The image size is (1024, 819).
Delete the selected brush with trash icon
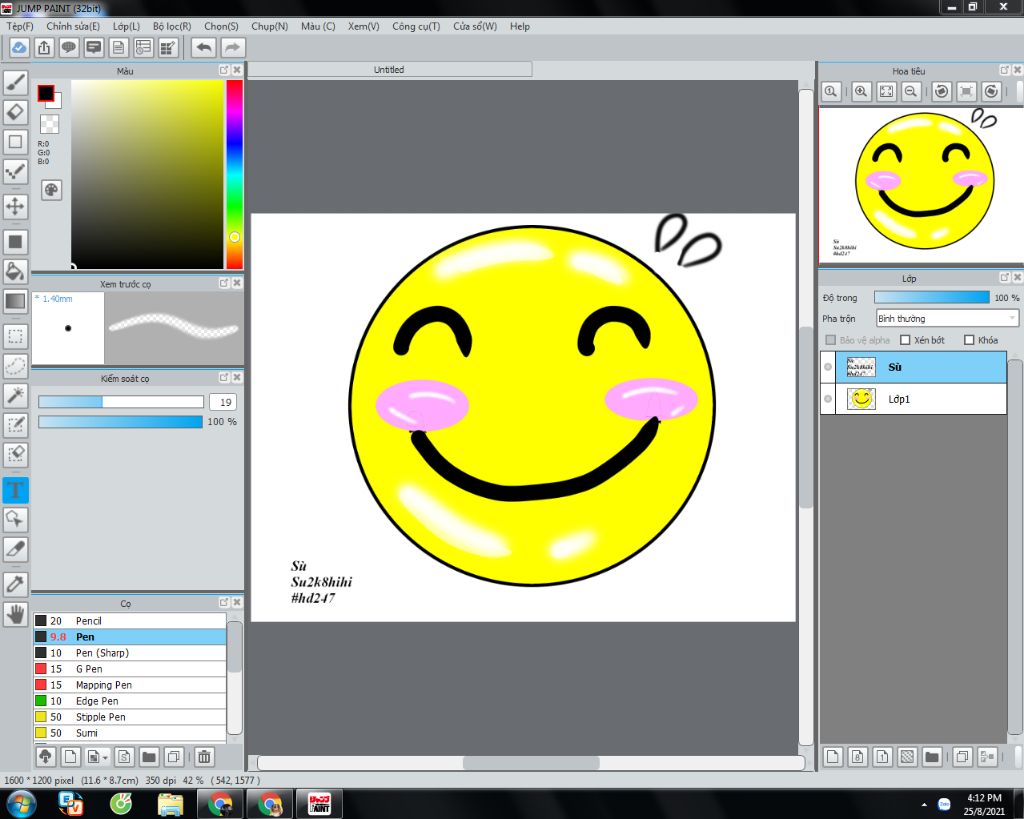pos(204,756)
